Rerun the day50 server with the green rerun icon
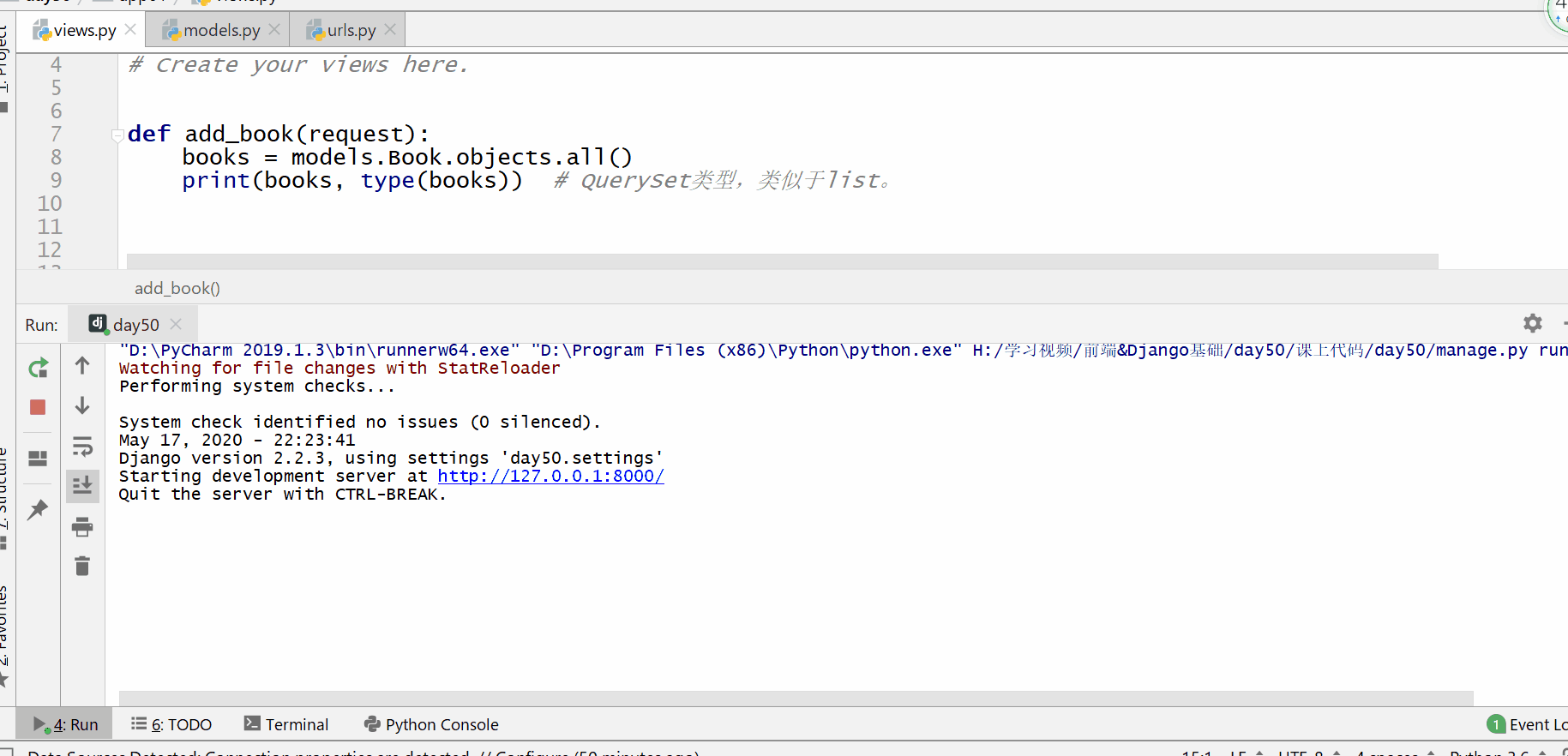Viewport: 1568px width, 756px height. click(38, 369)
